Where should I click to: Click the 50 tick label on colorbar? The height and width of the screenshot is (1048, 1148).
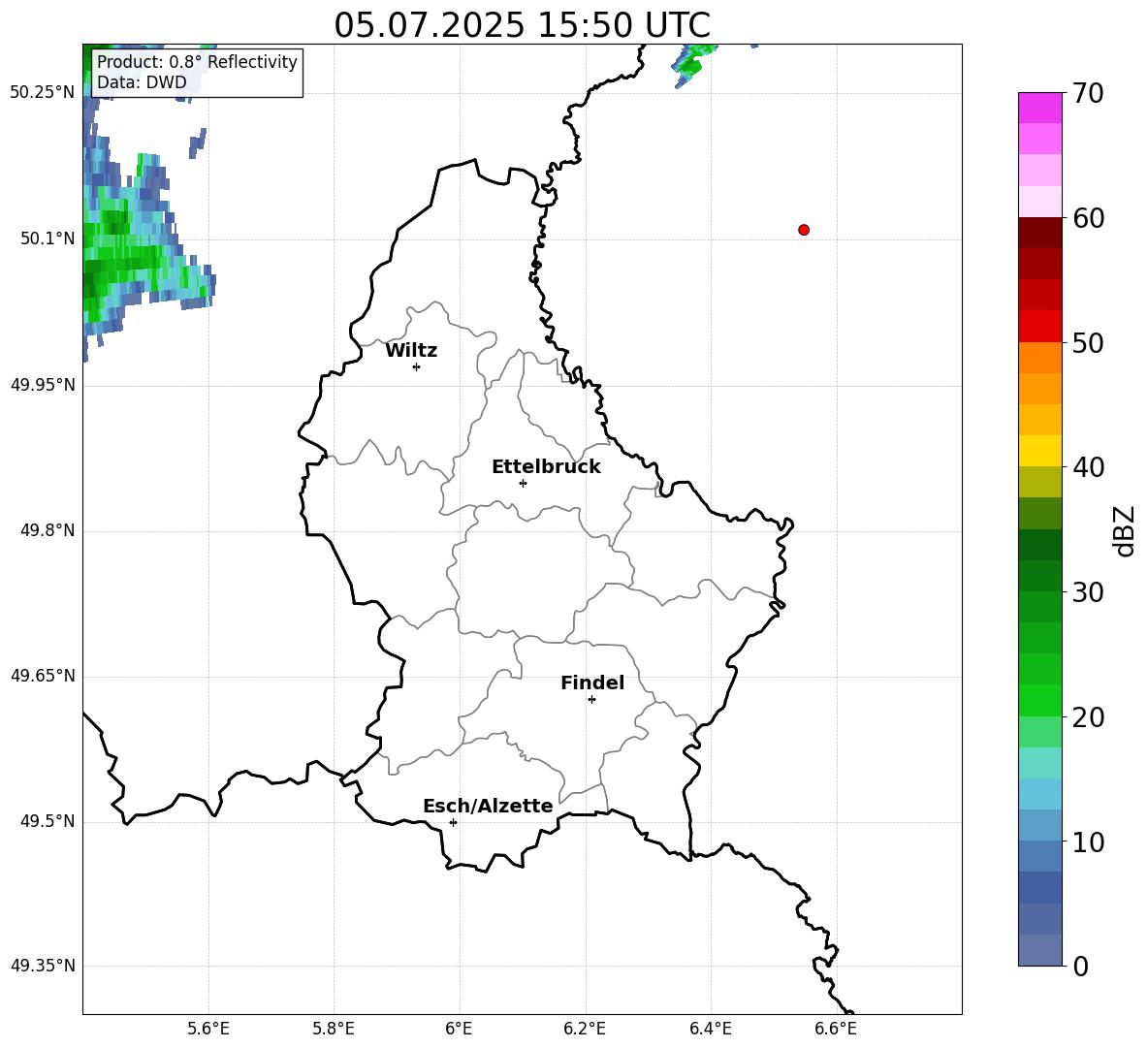[1088, 342]
